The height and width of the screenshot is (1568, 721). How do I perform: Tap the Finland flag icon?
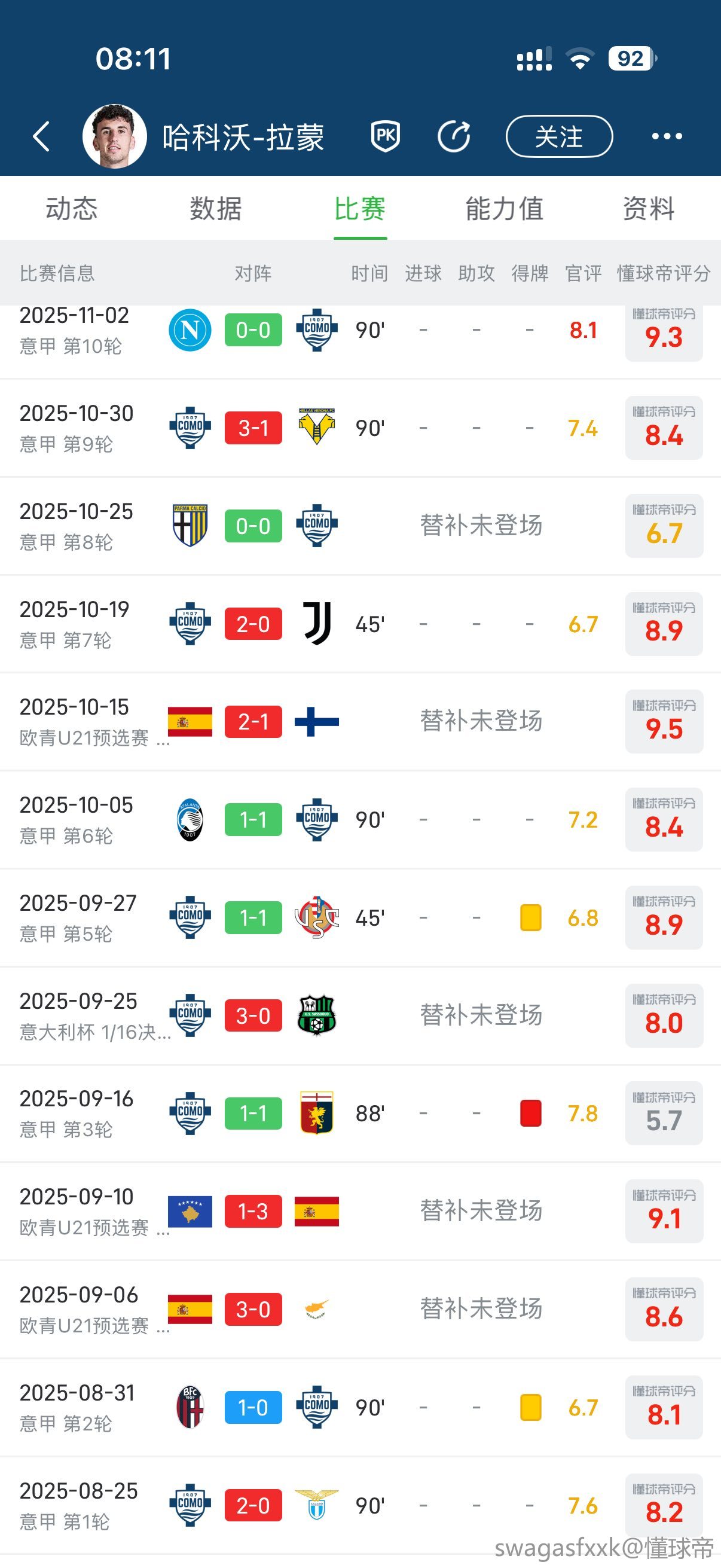(317, 722)
